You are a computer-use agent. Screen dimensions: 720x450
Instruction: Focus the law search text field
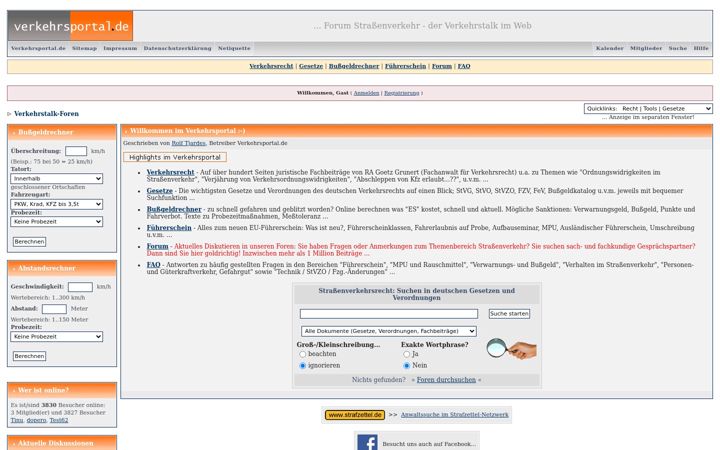click(389, 314)
